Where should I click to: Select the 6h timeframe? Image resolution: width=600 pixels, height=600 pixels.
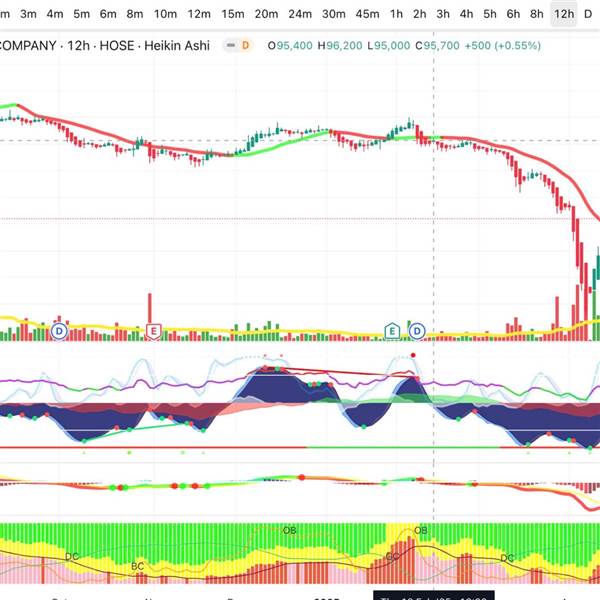513,14
